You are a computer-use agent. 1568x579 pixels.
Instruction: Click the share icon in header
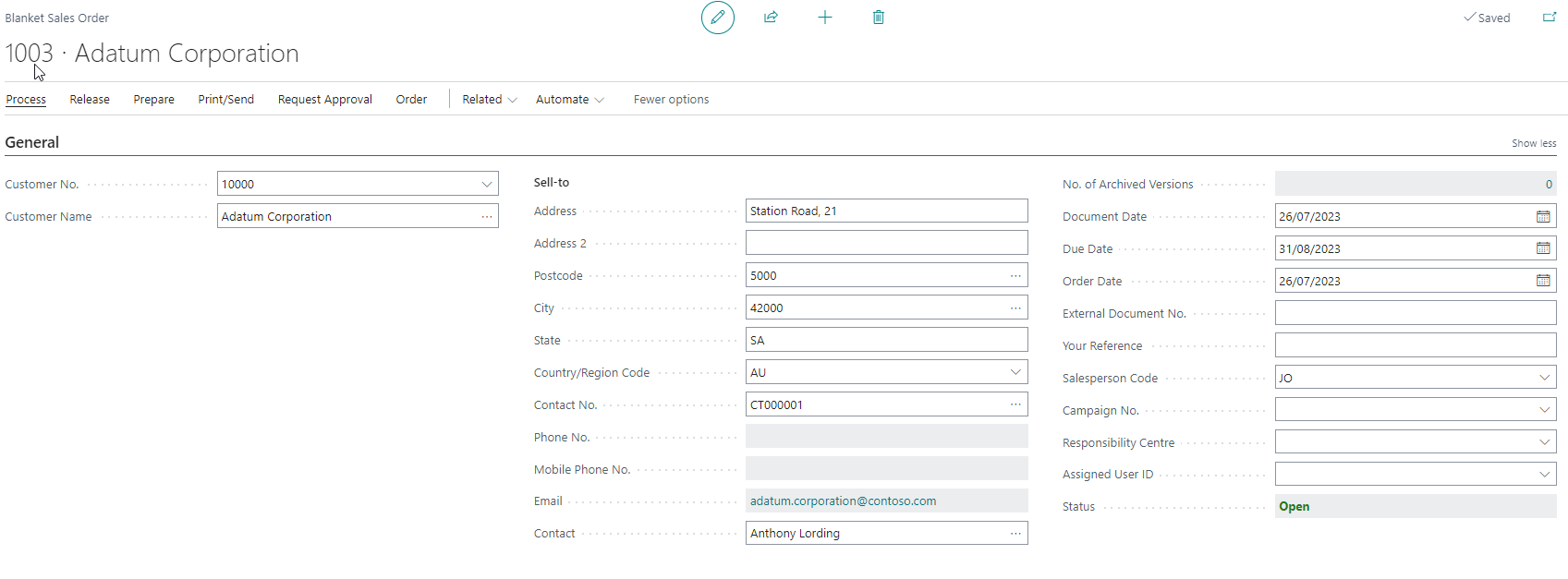(x=771, y=18)
